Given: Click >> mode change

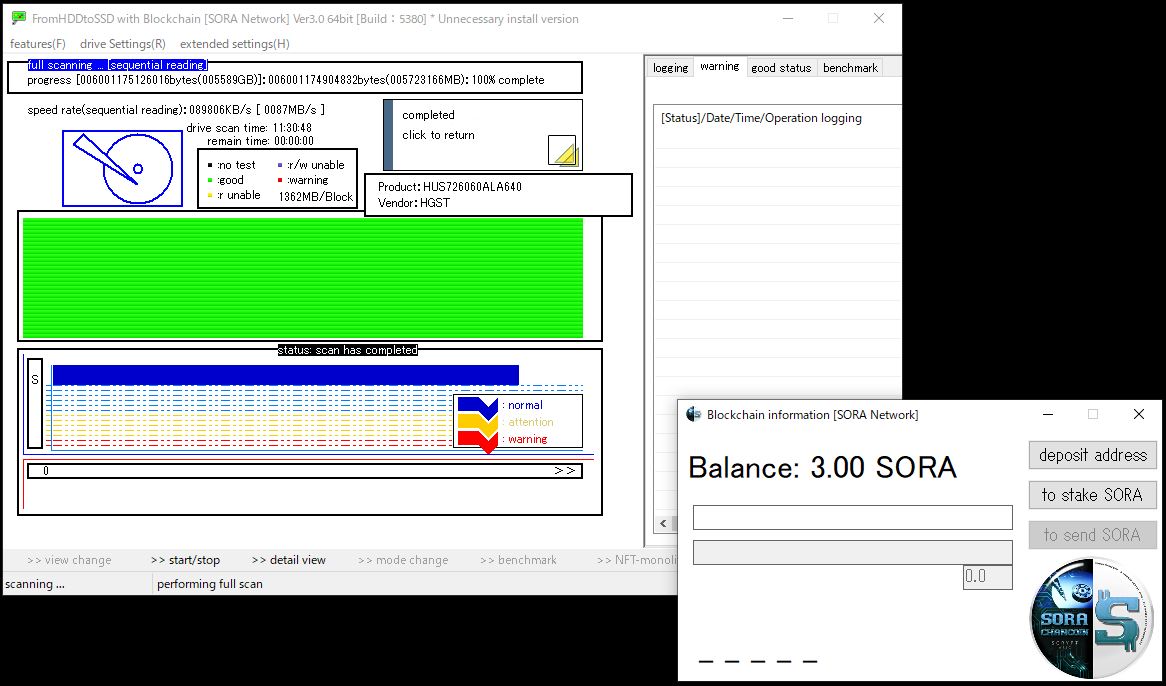Looking at the screenshot, I should [x=402, y=560].
